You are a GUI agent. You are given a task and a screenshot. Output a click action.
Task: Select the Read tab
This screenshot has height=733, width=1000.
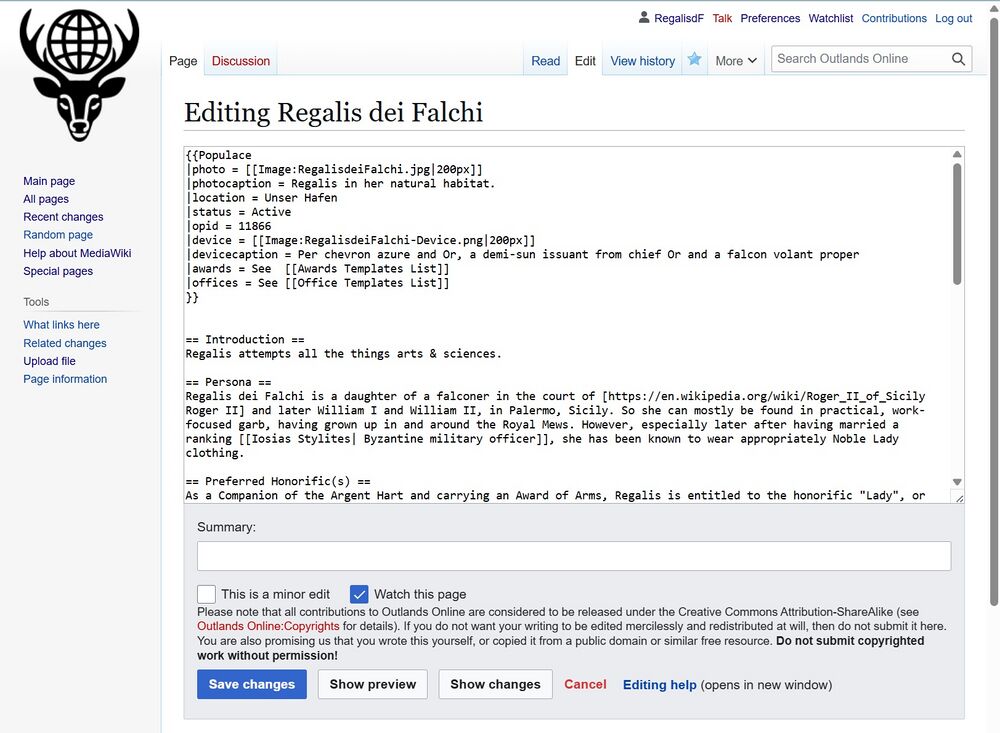click(545, 61)
